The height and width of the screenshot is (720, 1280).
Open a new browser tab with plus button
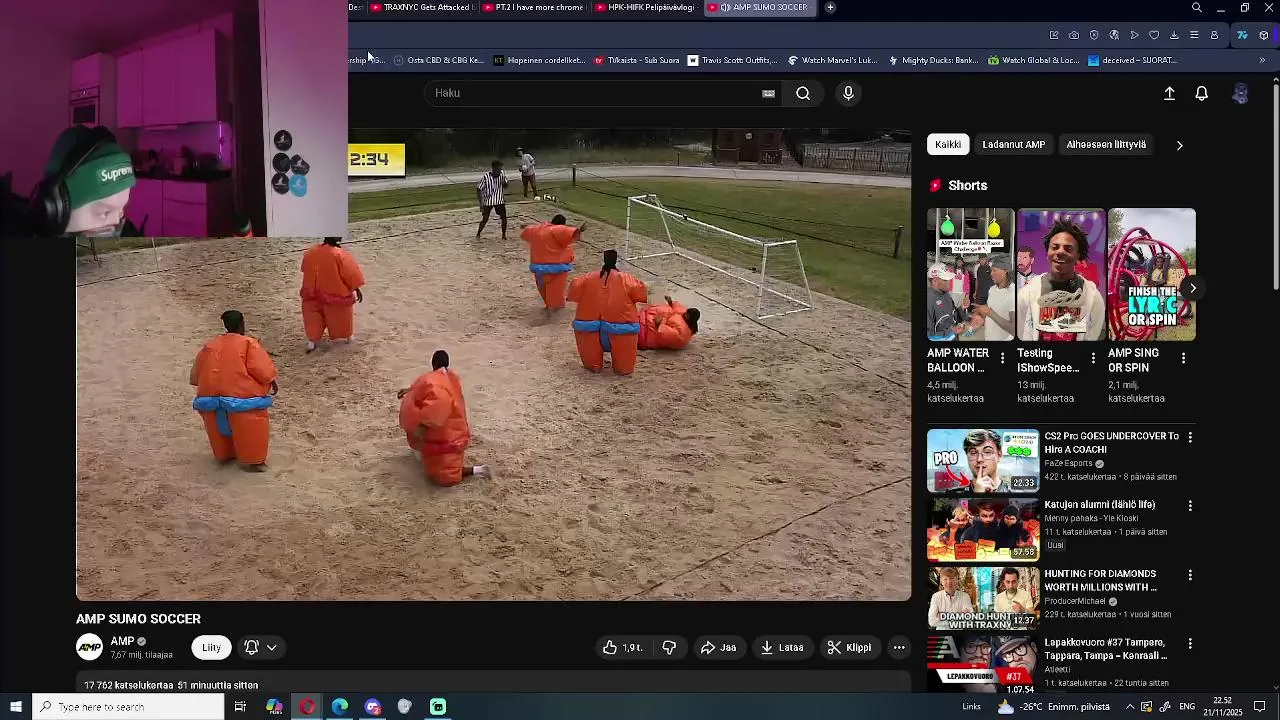click(x=830, y=7)
